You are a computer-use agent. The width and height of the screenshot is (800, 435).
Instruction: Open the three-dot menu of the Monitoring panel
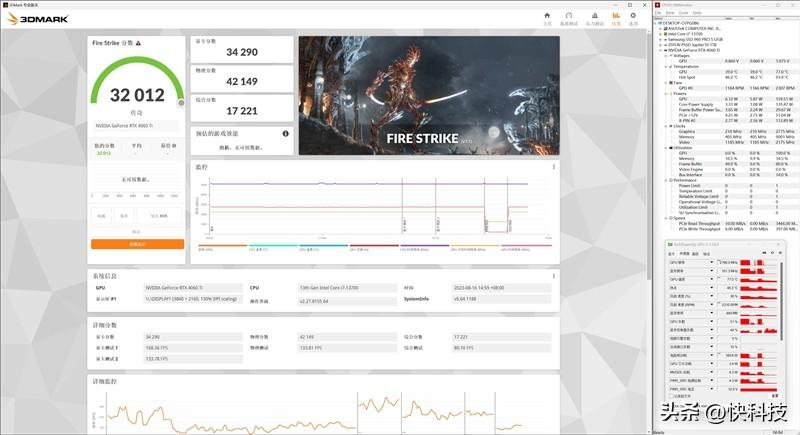coord(554,167)
